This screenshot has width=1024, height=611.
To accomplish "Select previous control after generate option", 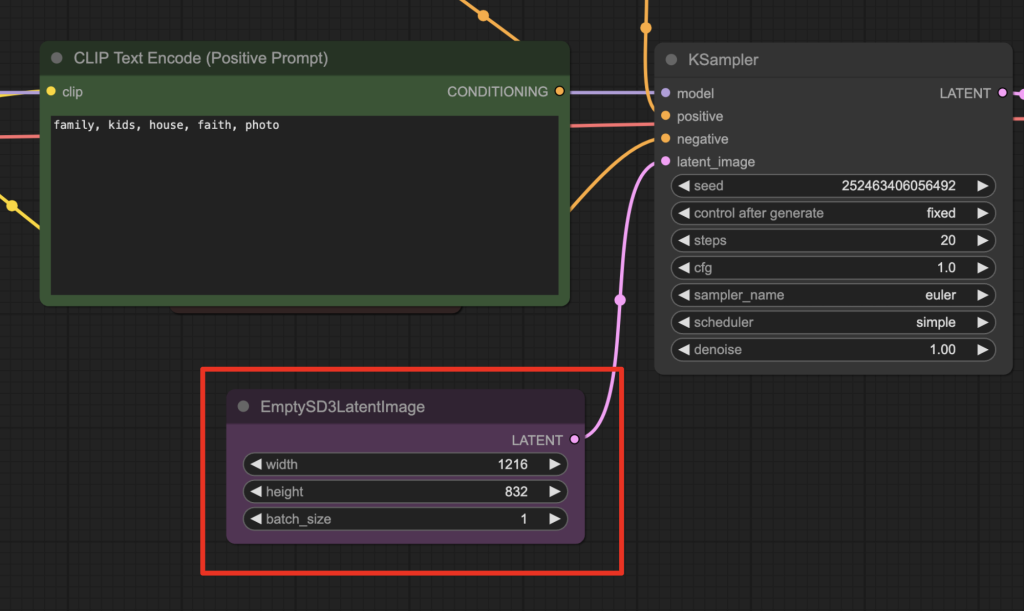I will pos(684,213).
